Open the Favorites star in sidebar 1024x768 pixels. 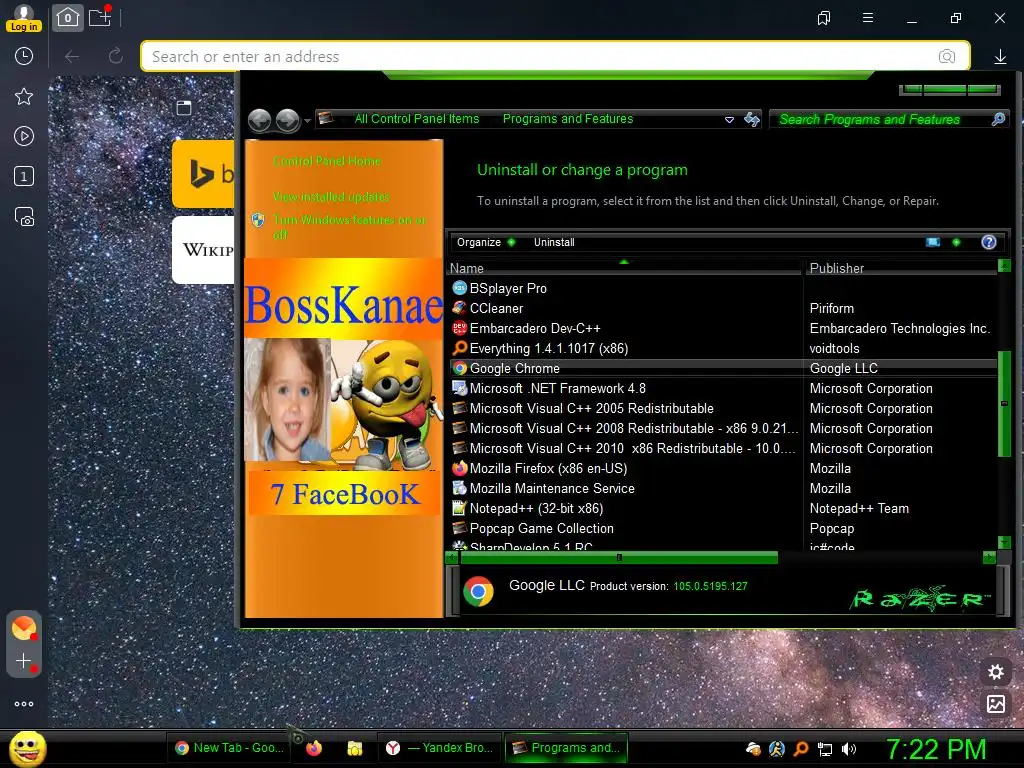pyautogui.click(x=24, y=97)
